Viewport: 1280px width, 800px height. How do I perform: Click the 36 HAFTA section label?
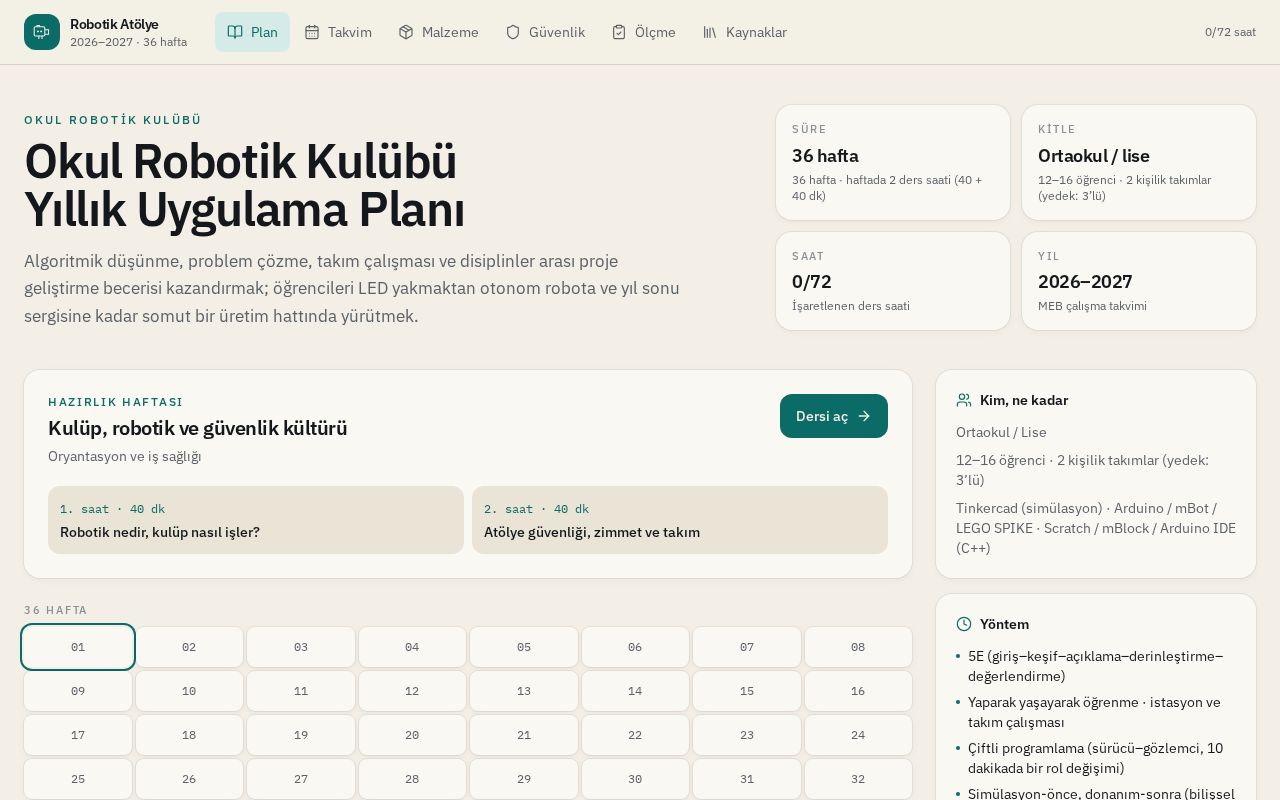tap(56, 610)
